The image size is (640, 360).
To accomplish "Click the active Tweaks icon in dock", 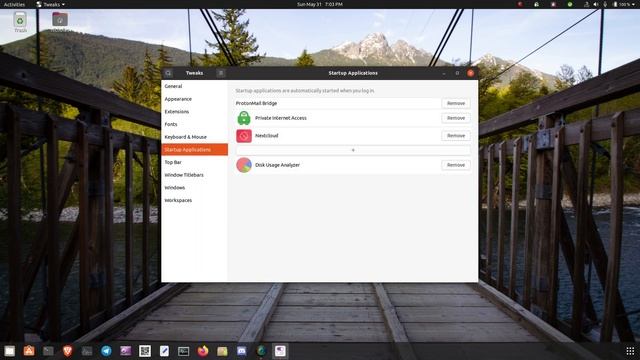I will pyautogui.click(x=280, y=351).
